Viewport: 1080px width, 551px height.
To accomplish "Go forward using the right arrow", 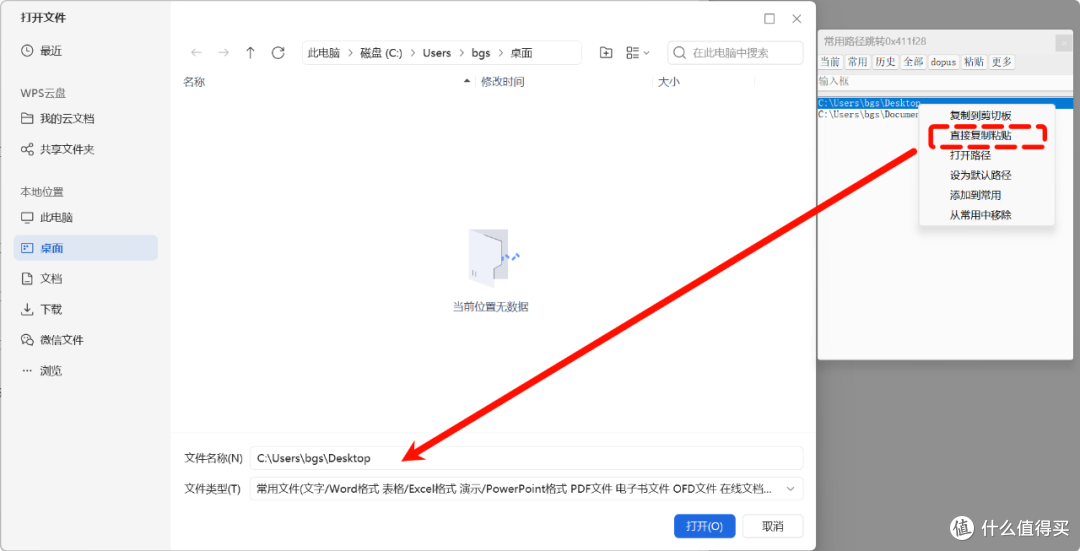I will 223,53.
